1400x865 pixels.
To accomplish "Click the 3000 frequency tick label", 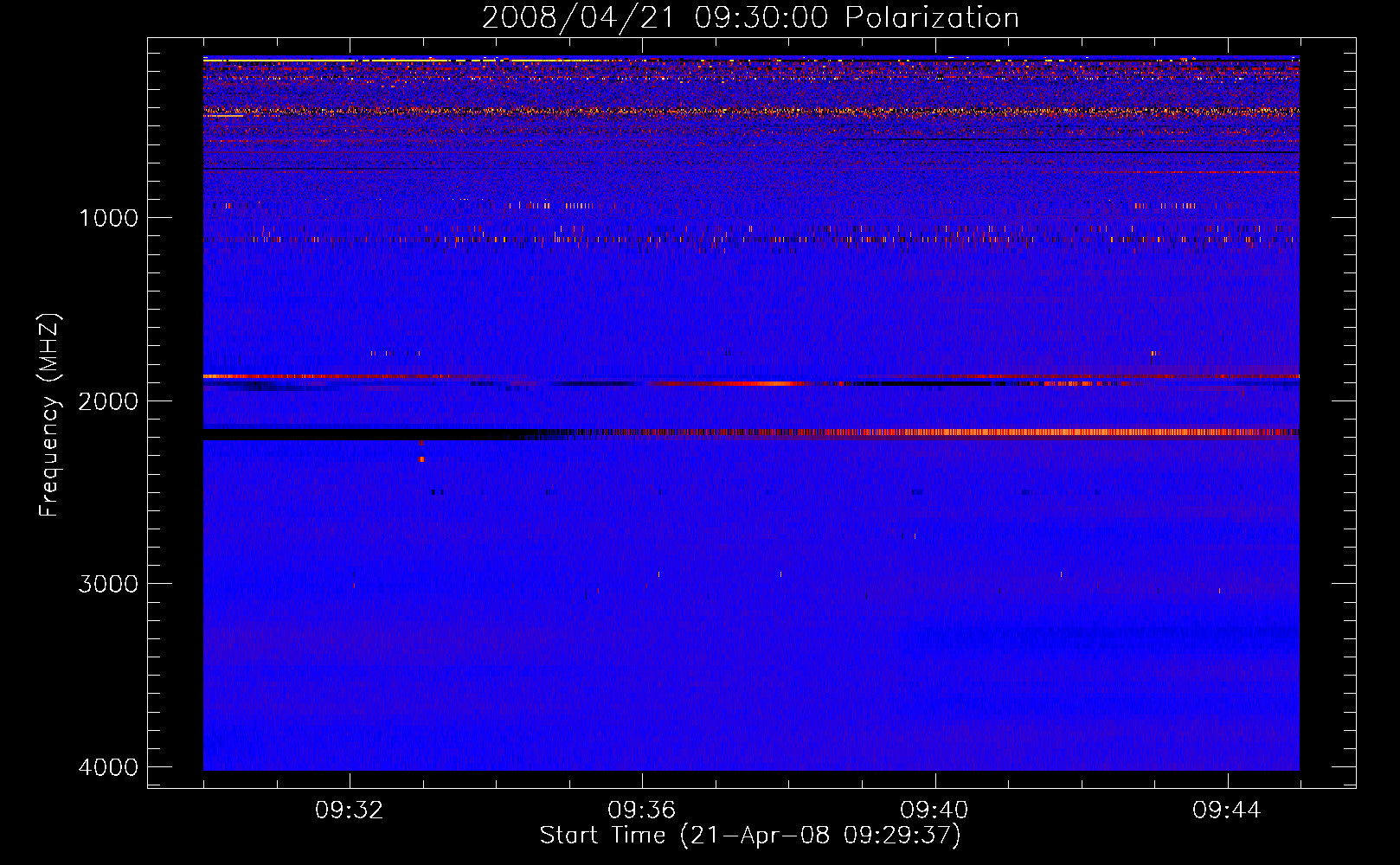I will tap(108, 584).
